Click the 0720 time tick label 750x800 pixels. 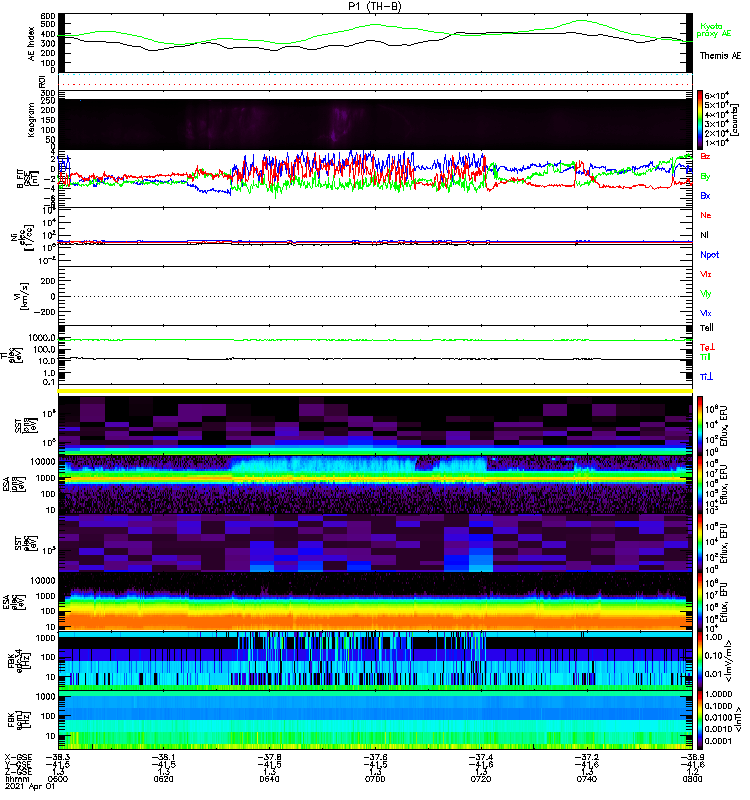click(x=481, y=779)
